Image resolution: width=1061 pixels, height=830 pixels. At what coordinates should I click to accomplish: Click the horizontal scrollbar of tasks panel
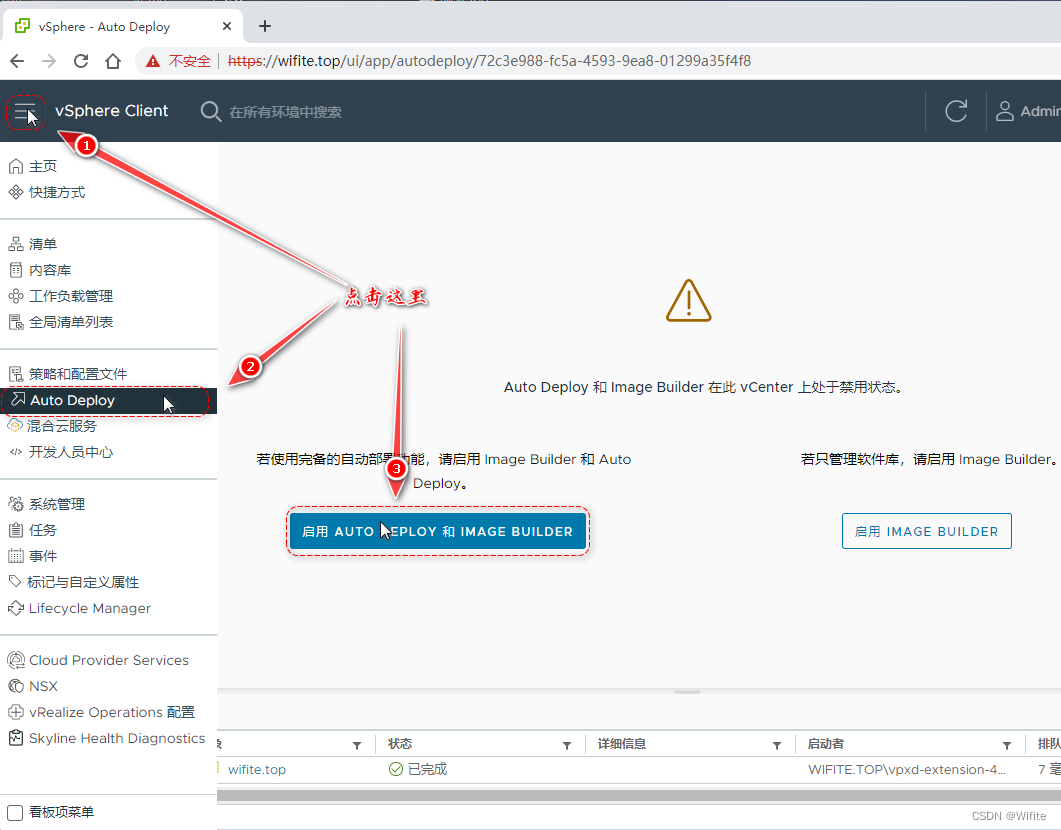(x=639, y=796)
